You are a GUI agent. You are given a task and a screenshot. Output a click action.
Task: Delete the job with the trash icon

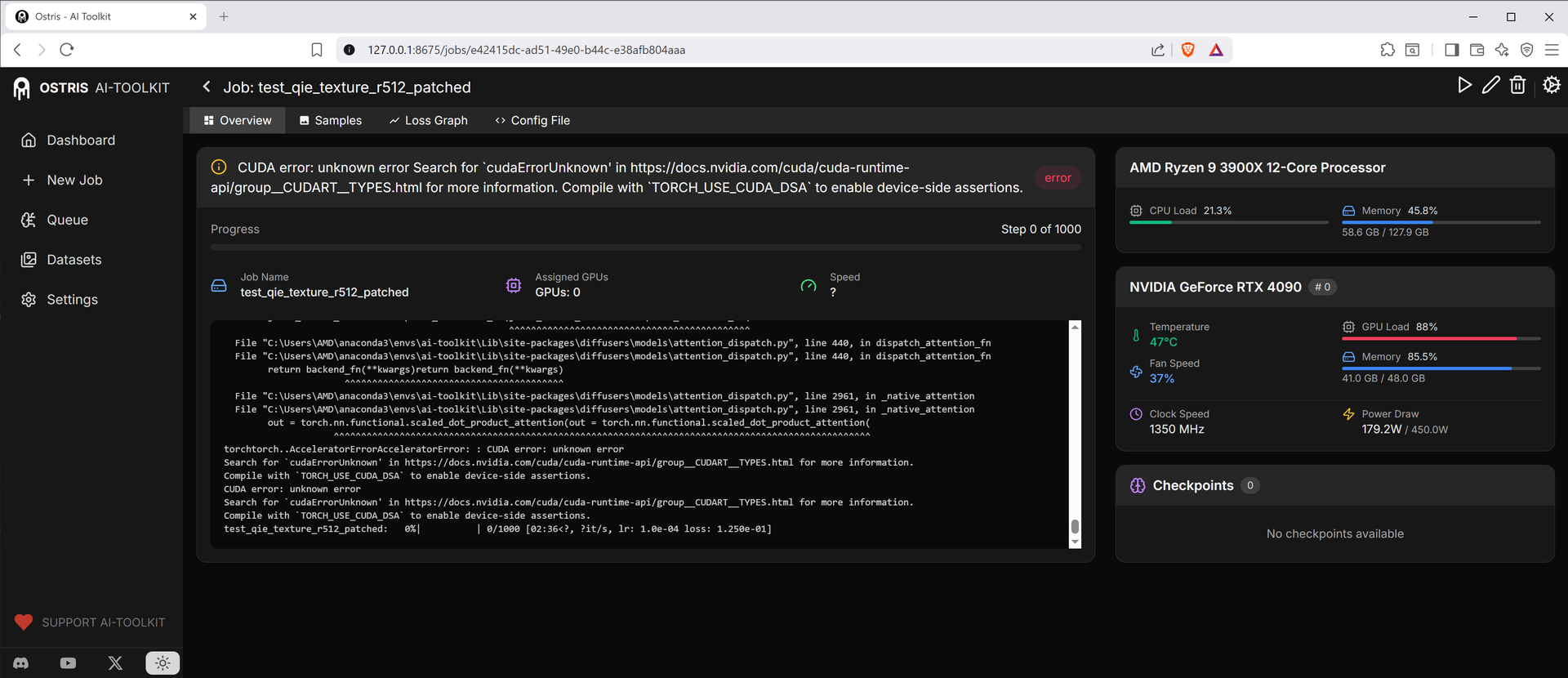[x=1517, y=85]
